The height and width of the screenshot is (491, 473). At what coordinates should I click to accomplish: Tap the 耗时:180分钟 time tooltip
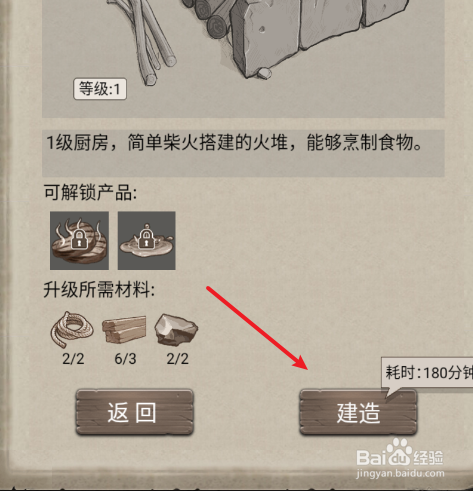click(429, 373)
